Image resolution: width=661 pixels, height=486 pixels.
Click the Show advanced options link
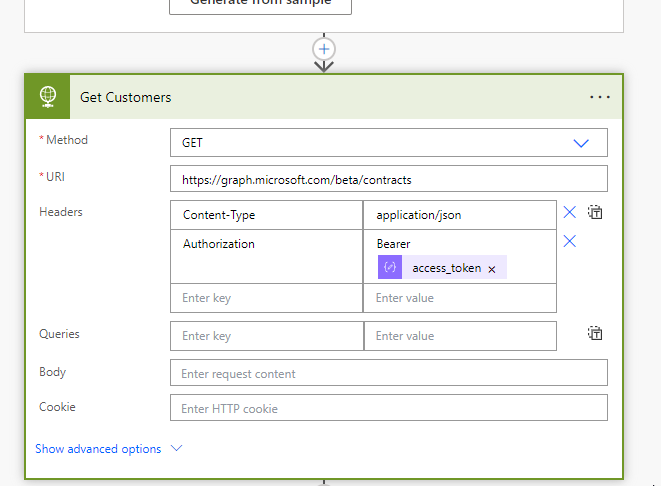coord(98,449)
